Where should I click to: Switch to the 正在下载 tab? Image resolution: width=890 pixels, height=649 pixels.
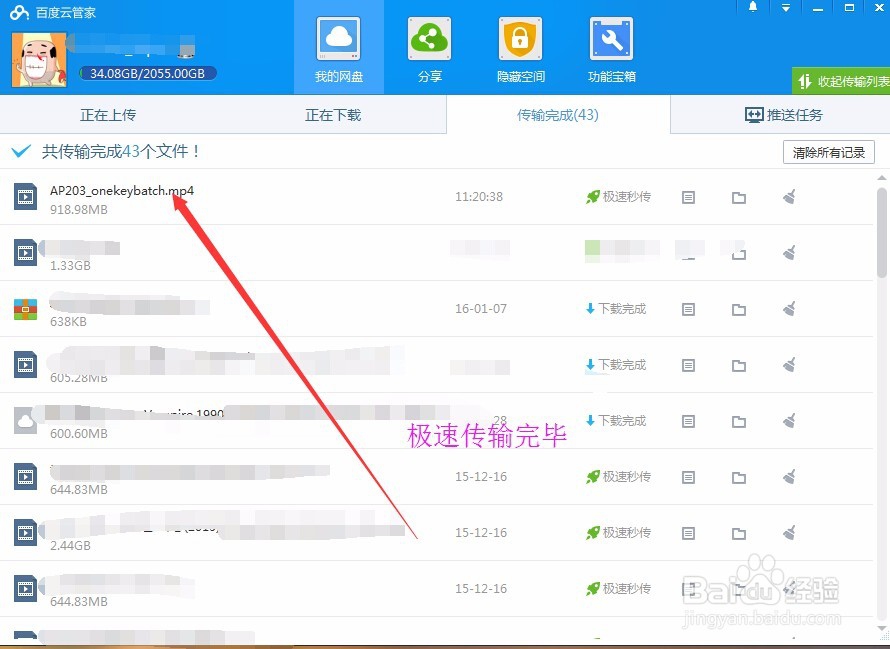pyautogui.click(x=333, y=115)
